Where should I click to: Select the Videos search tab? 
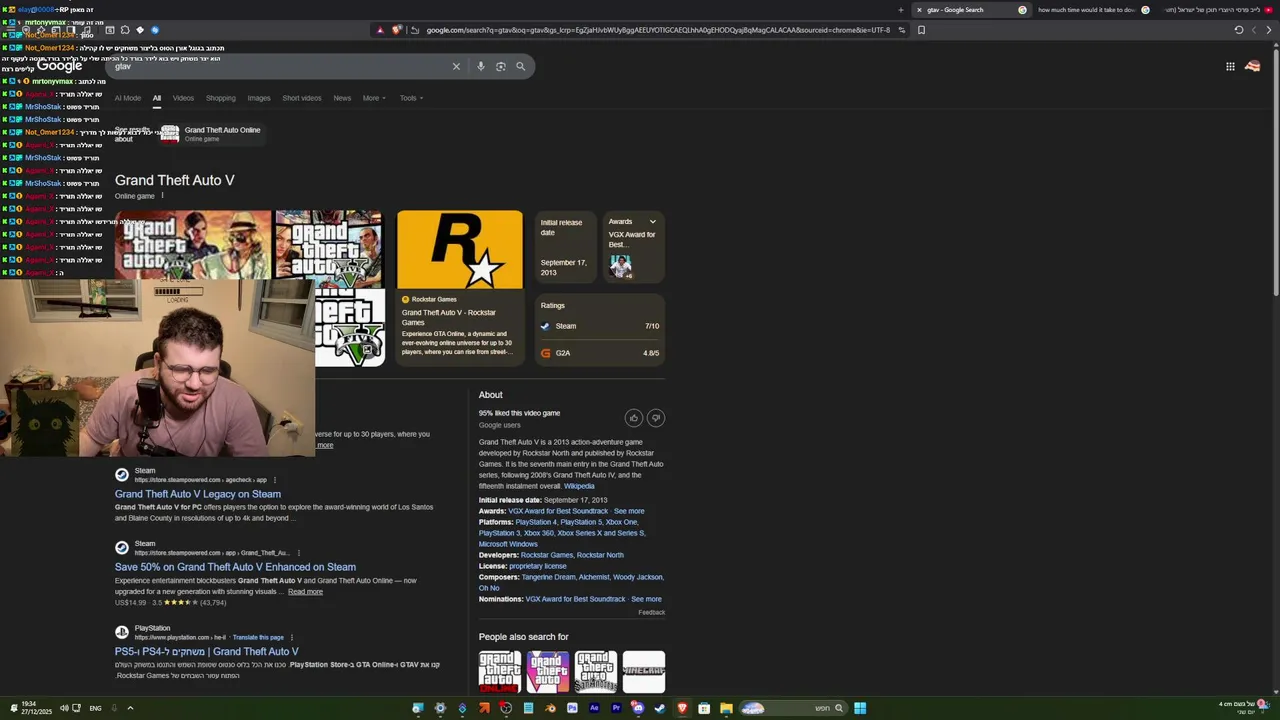183,98
